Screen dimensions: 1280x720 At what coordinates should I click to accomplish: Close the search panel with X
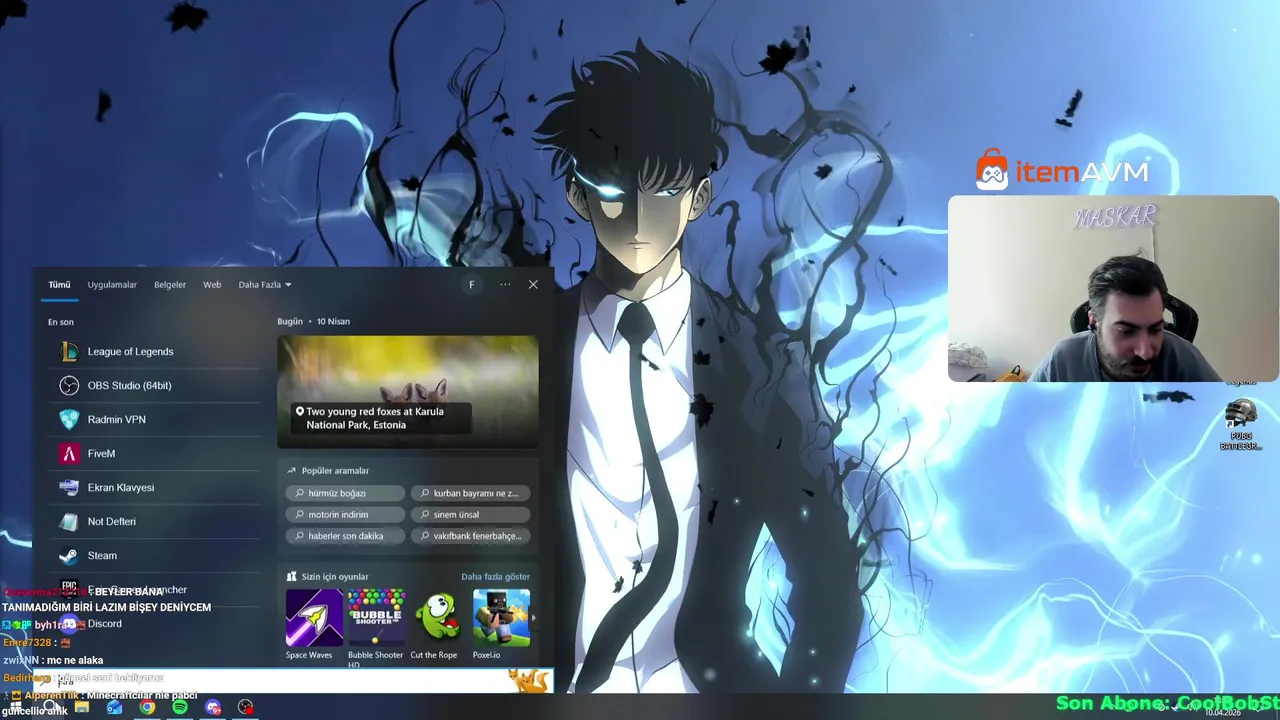click(x=533, y=285)
